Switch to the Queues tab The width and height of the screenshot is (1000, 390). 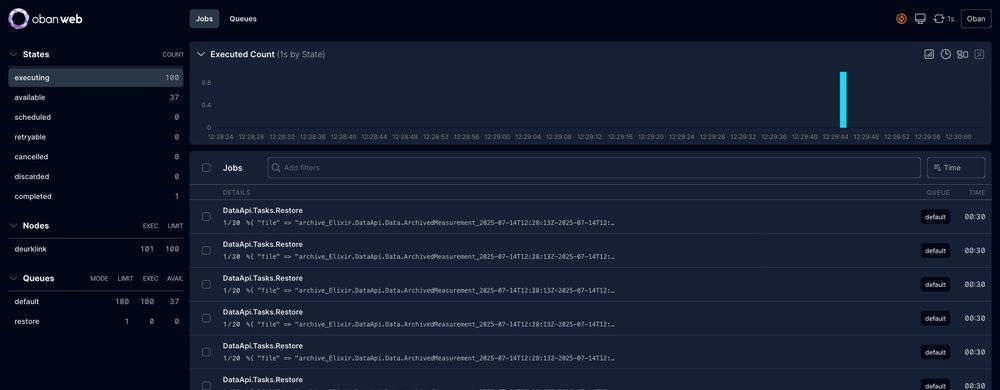pyautogui.click(x=243, y=19)
